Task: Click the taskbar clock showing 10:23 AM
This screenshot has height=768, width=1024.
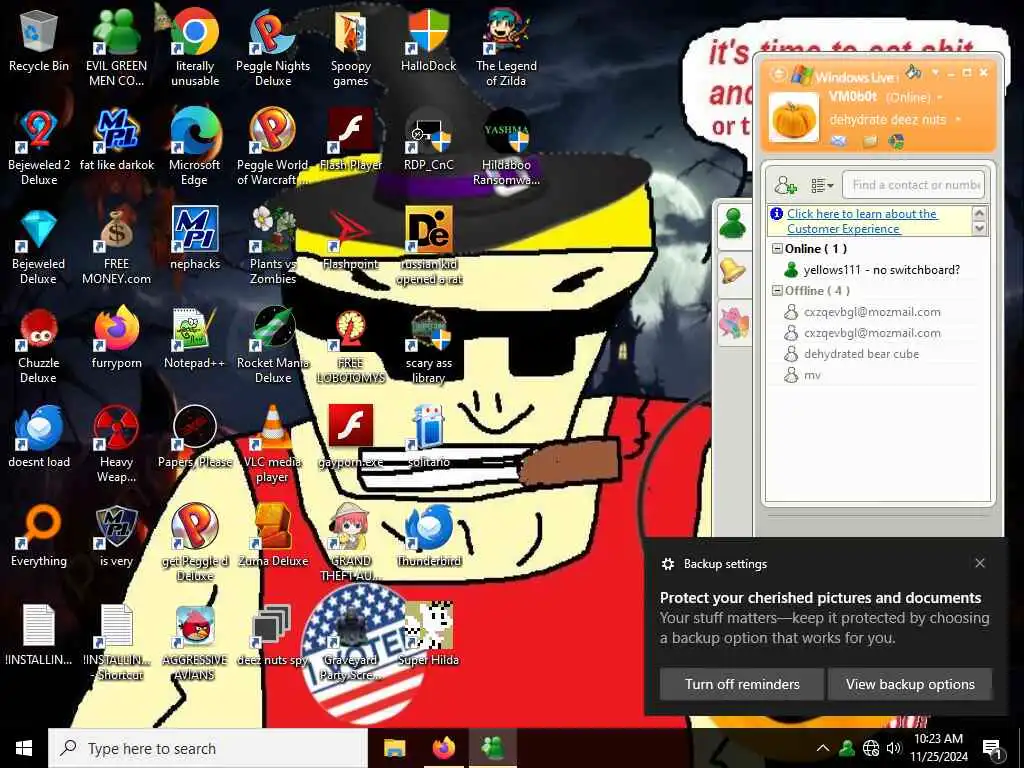Action: coord(938,748)
